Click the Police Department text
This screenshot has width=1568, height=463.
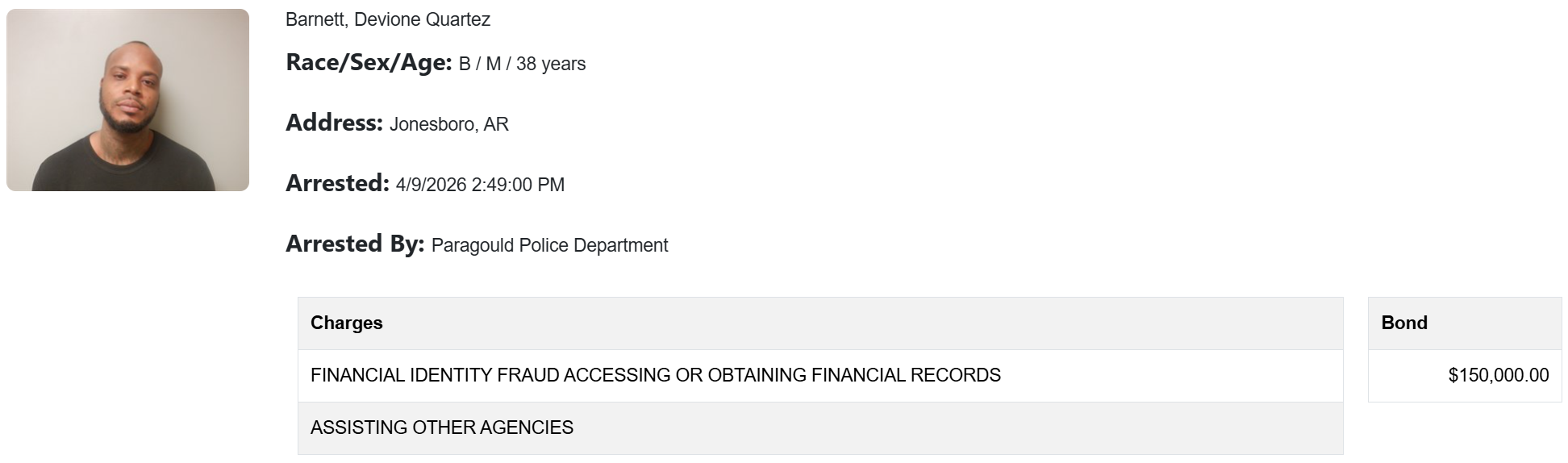[x=594, y=245]
